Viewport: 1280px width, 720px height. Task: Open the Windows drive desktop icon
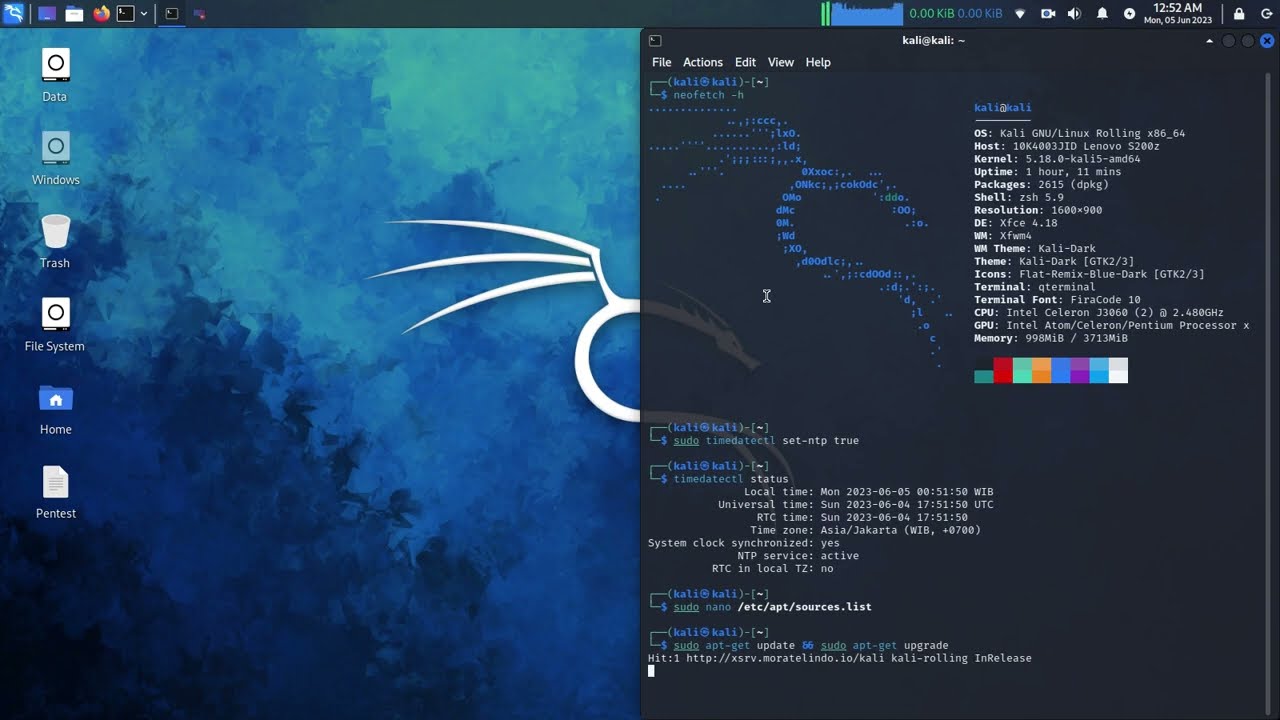(55, 159)
